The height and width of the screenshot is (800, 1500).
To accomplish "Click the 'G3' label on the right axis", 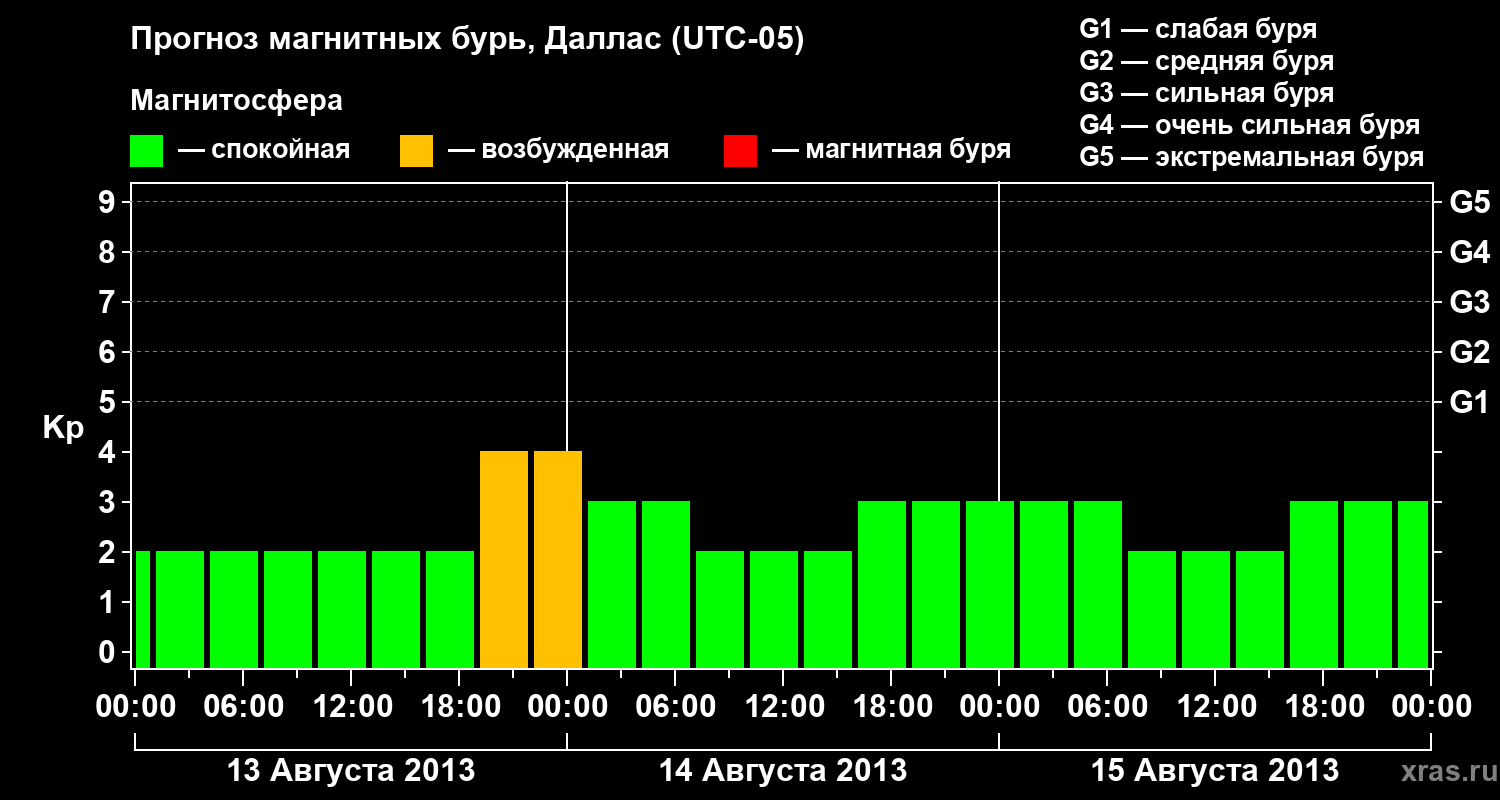I will coord(1469,302).
